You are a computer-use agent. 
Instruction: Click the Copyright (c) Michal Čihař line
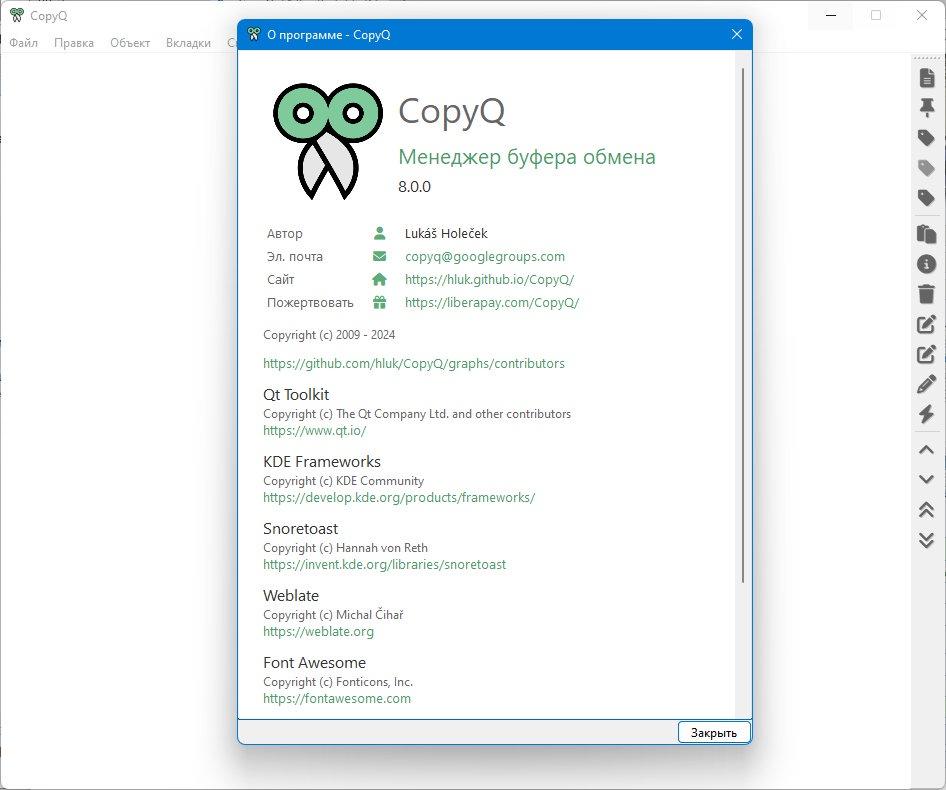[x=333, y=615]
